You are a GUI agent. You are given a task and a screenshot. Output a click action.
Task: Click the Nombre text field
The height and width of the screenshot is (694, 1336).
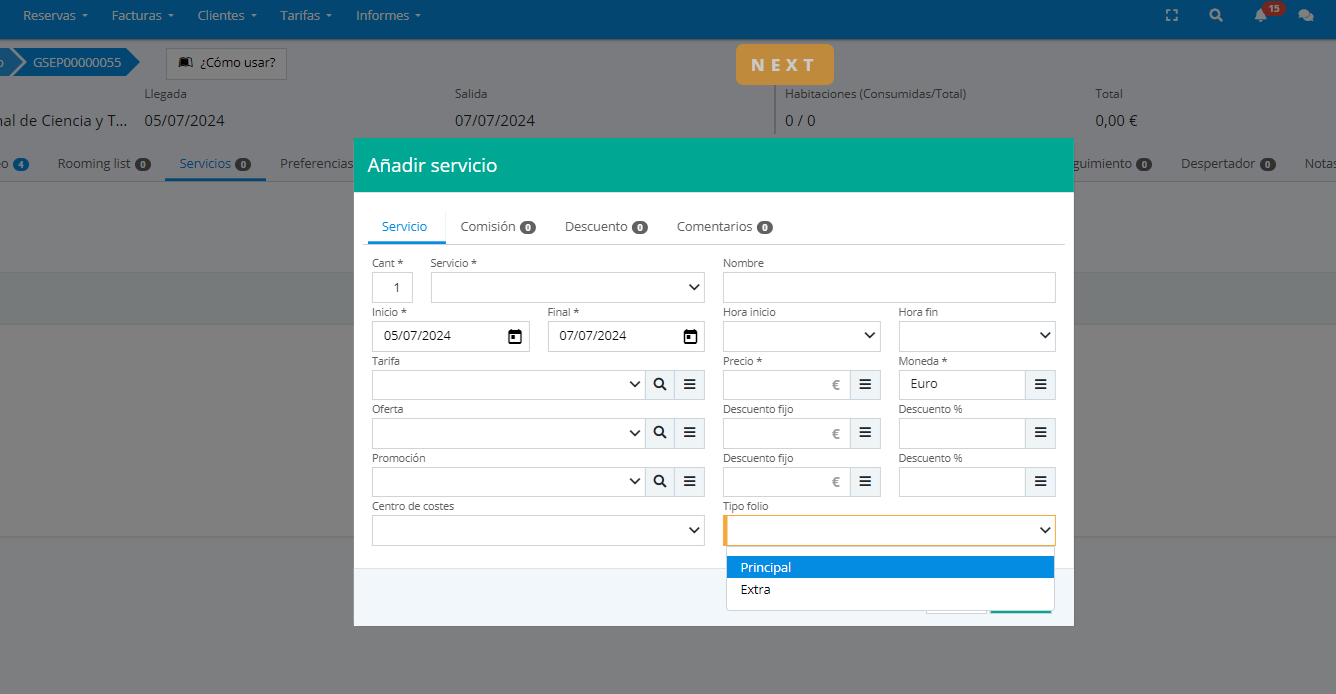(x=889, y=287)
